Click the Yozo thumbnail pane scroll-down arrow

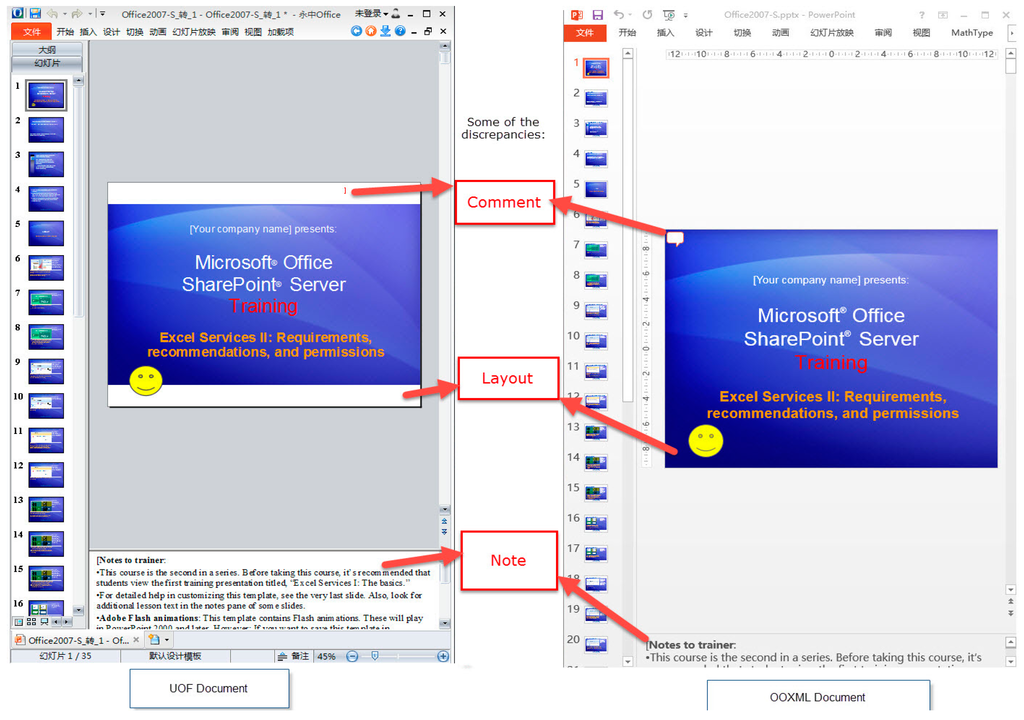click(x=79, y=610)
